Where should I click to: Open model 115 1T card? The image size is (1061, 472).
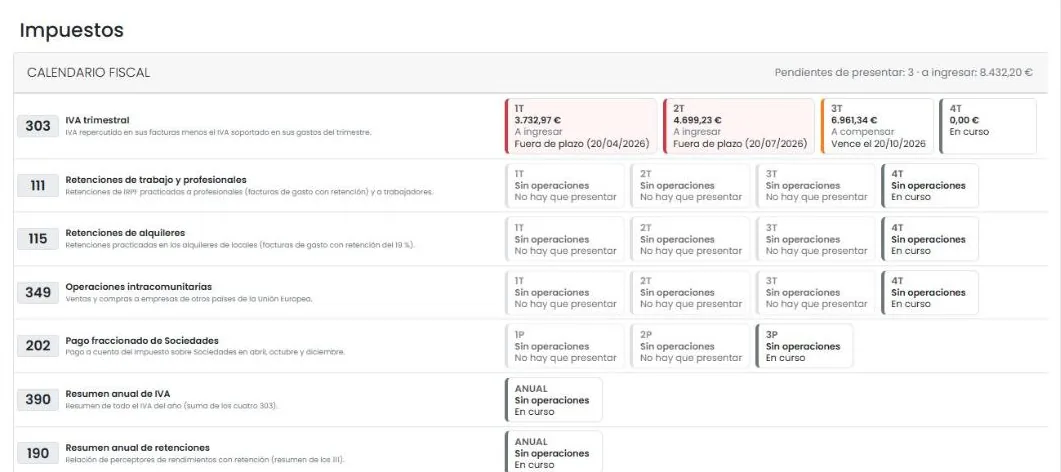[565, 239]
